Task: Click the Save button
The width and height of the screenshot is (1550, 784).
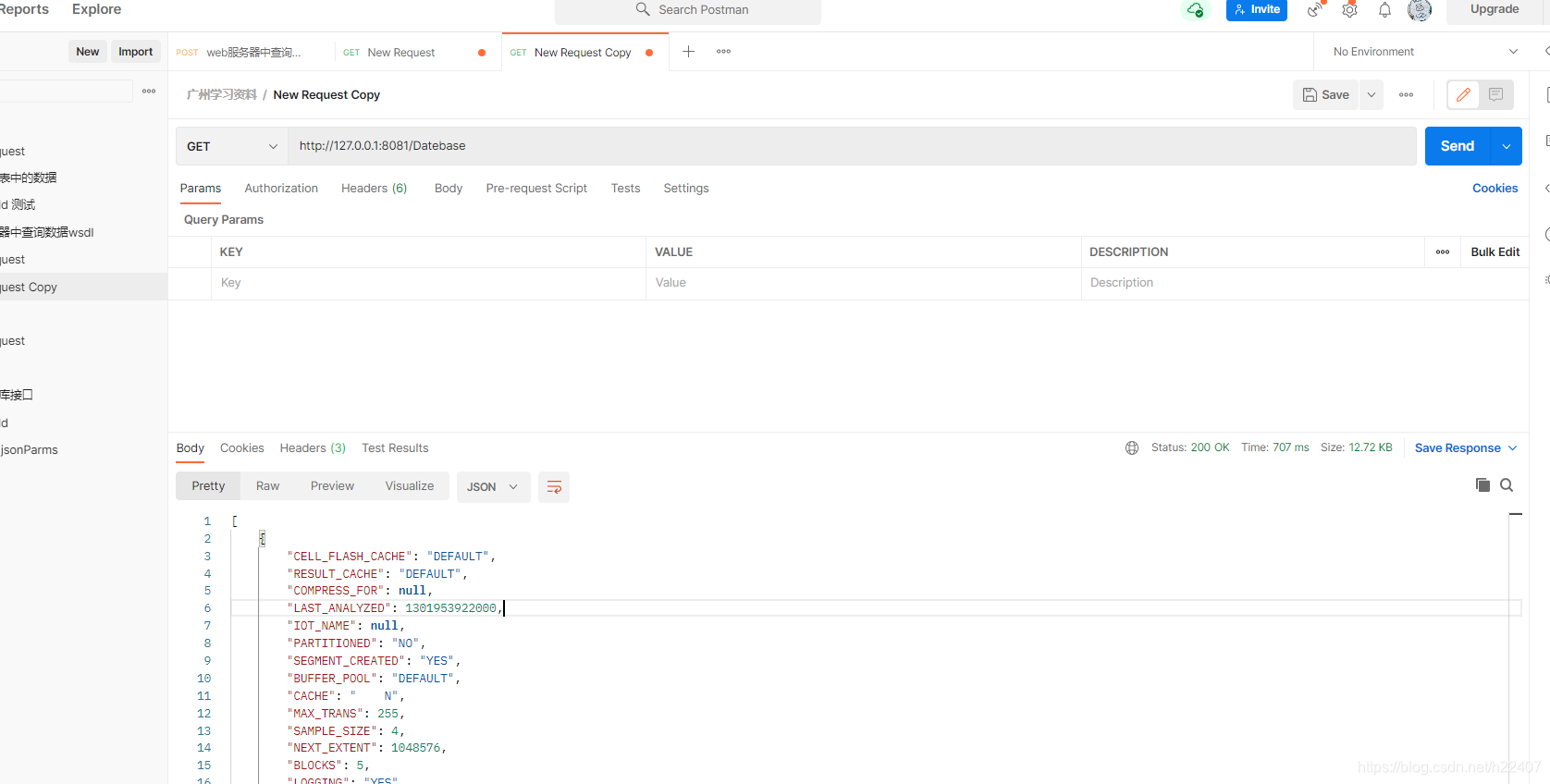Action: pos(1326,94)
